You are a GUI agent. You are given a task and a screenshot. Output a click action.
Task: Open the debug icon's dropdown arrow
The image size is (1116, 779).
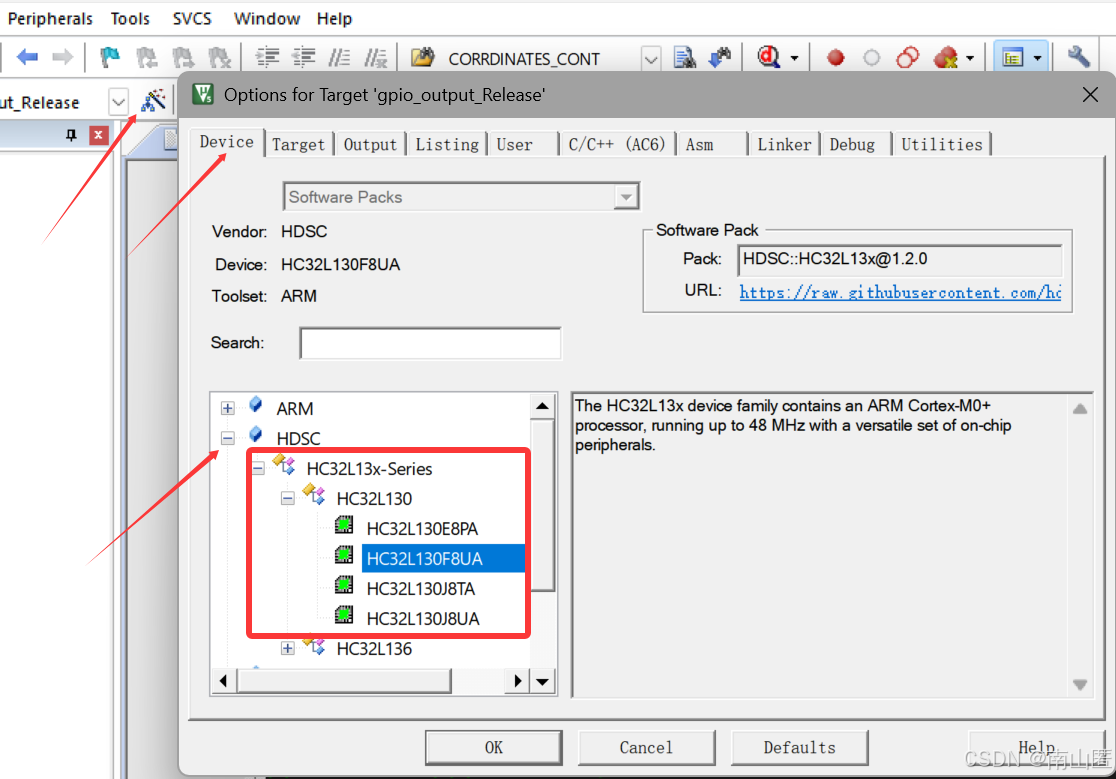794,58
